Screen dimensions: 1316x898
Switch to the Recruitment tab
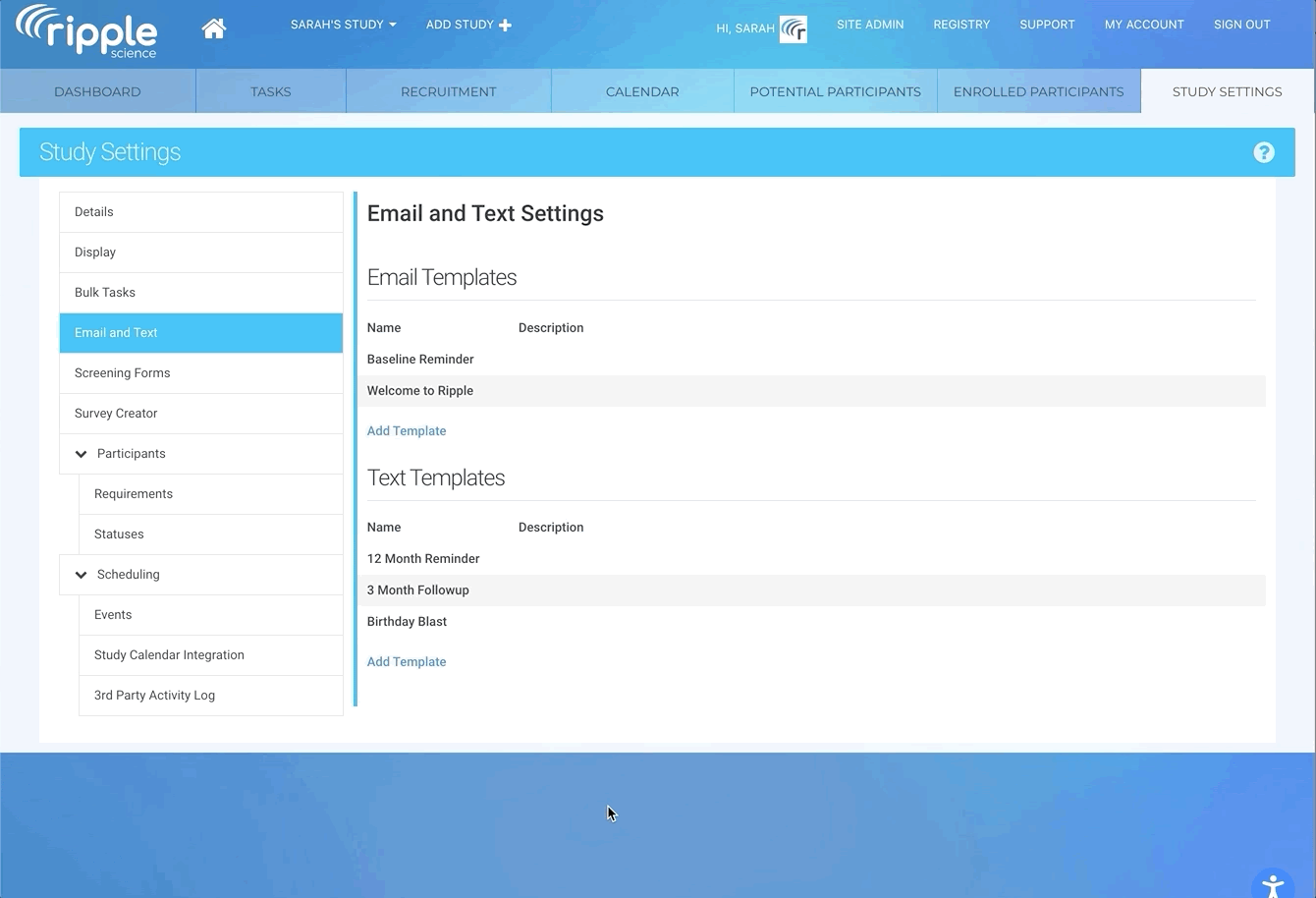(x=448, y=91)
